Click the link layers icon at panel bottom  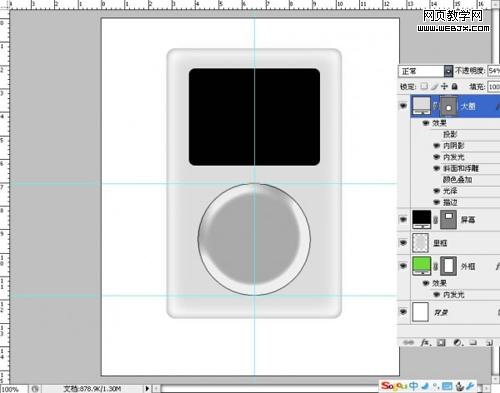click(x=408, y=342)
